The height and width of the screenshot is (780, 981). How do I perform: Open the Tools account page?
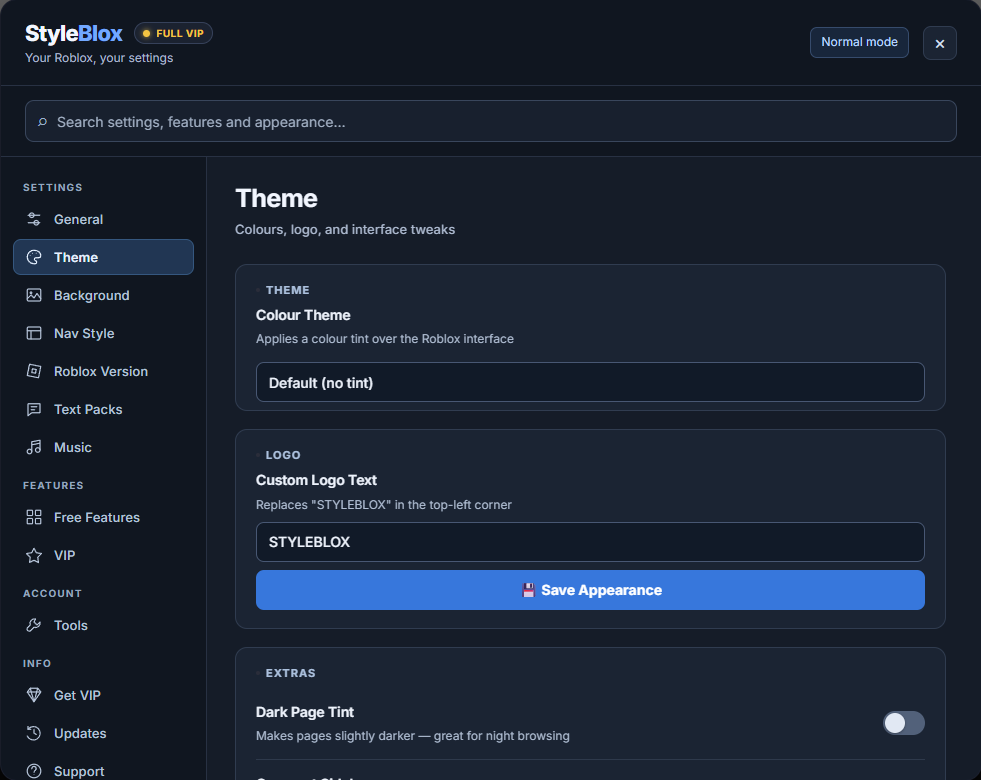pos(103,625)
